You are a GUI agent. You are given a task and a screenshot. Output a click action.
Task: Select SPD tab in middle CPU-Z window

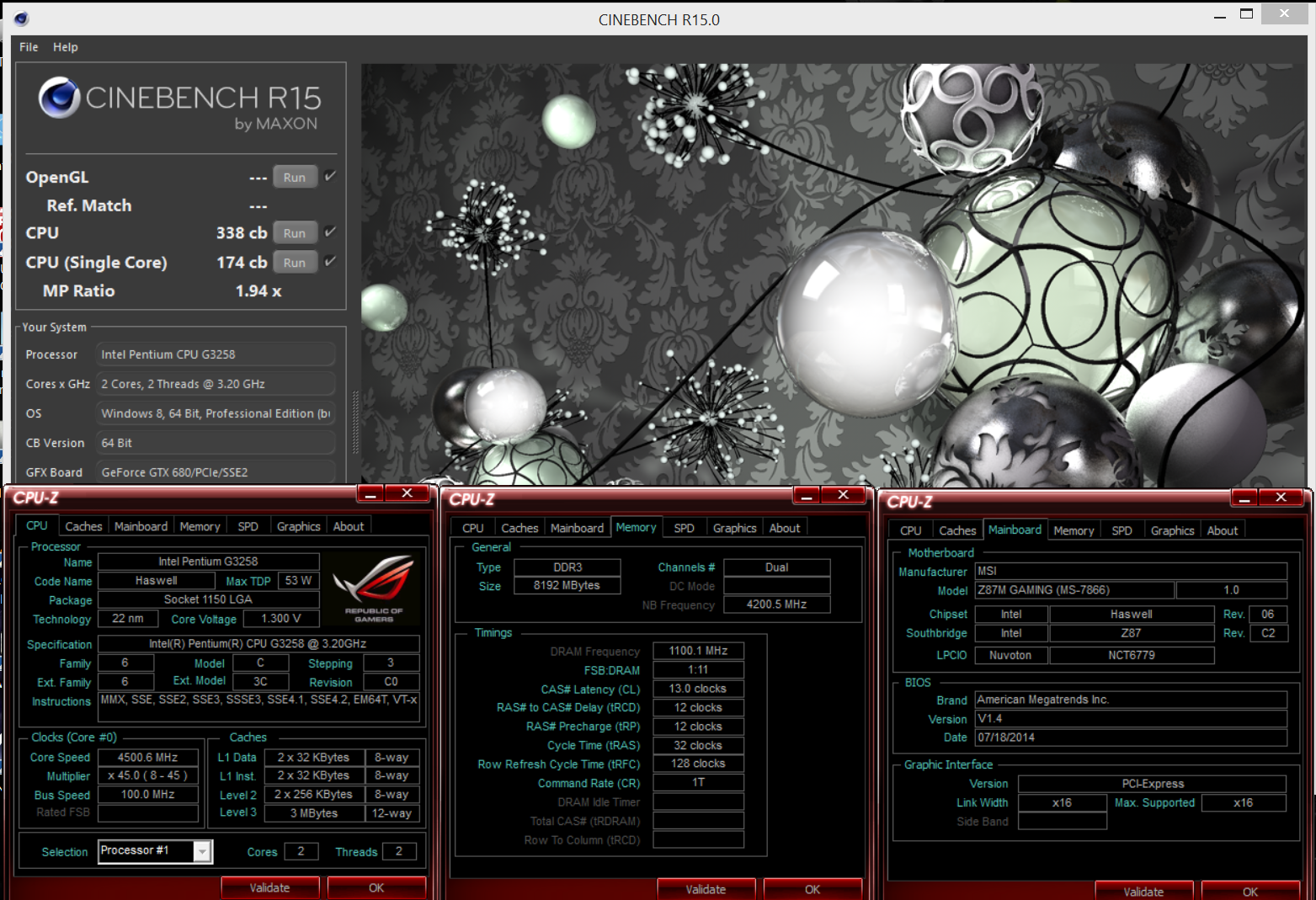(x=684, y=528)
